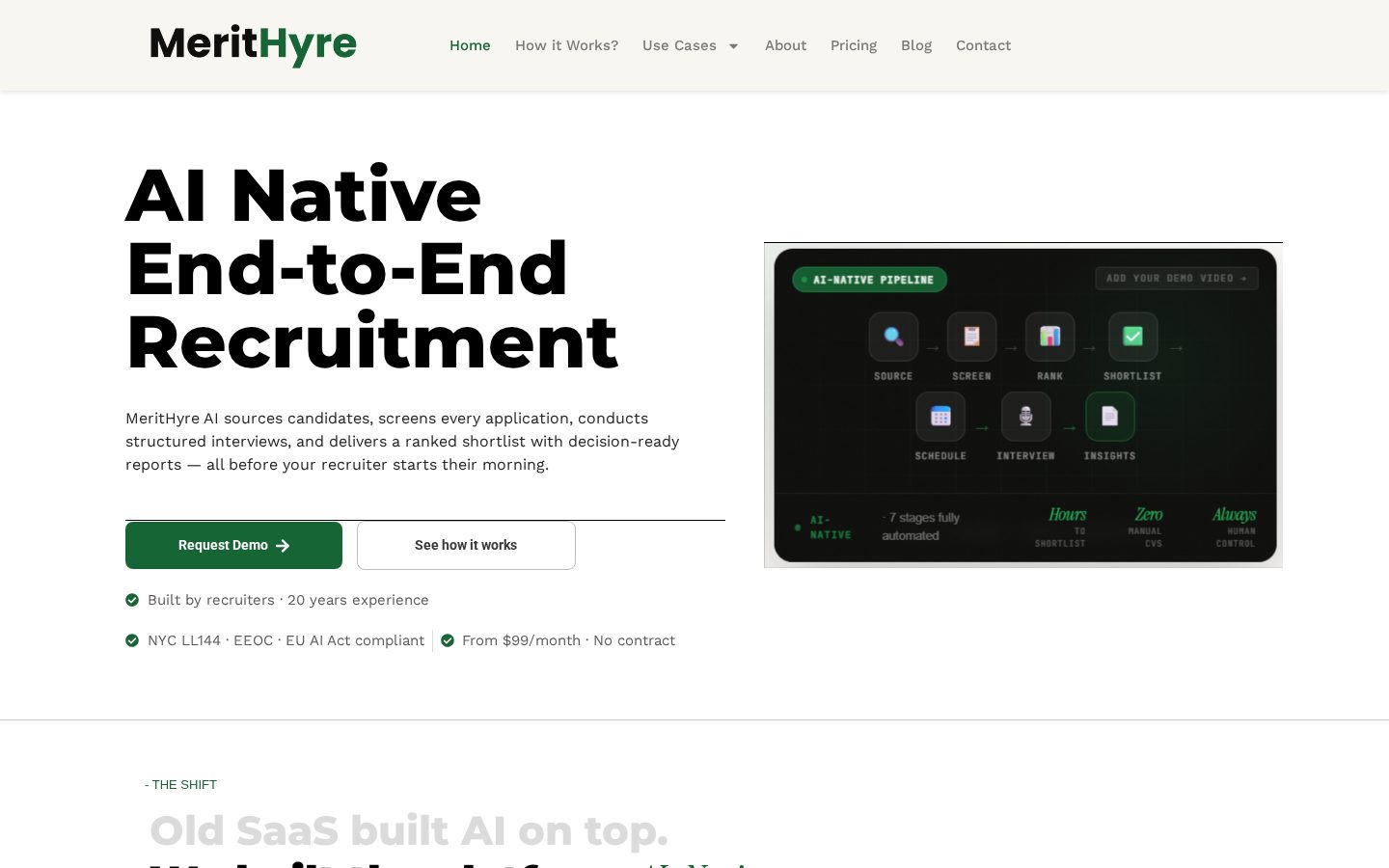Image resolution: width=1389 pixels, height=868 pixels.
Task: Visit the Blog page
Action: [x=916, y=45]
